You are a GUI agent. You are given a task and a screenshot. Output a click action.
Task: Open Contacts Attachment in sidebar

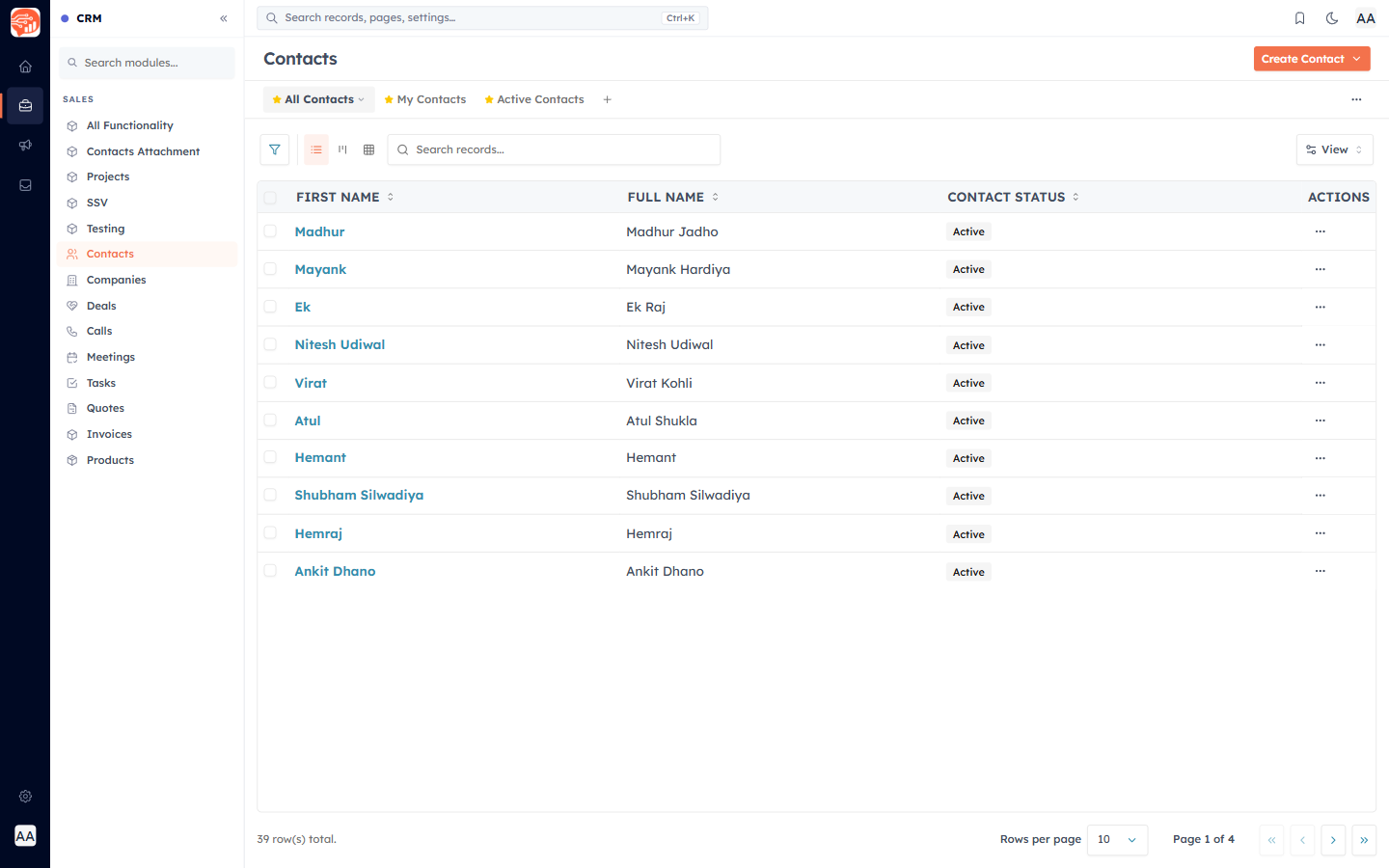pos(147,151)
